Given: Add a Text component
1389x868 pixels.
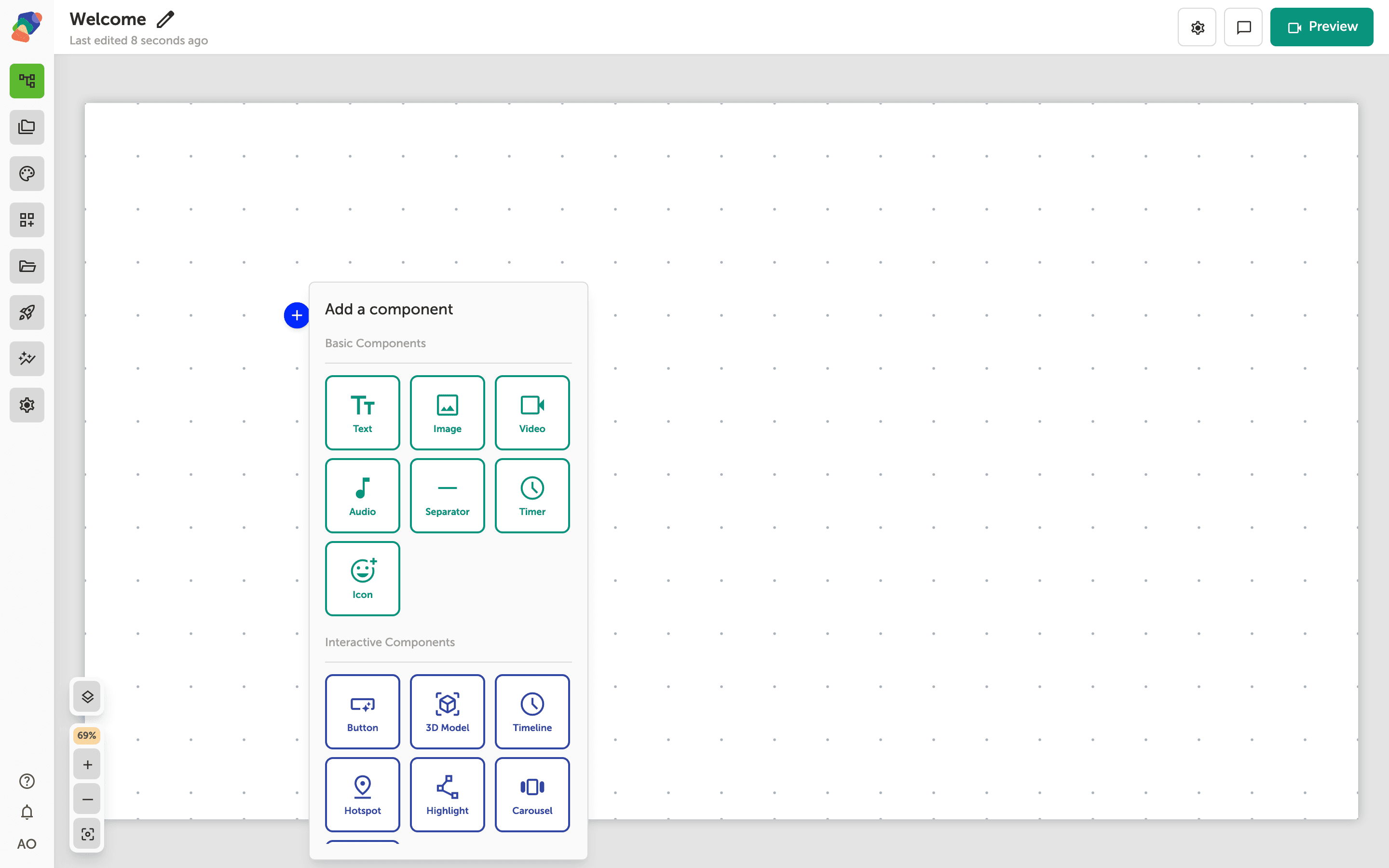Looking at the screenshot, I should pos(363,413).
